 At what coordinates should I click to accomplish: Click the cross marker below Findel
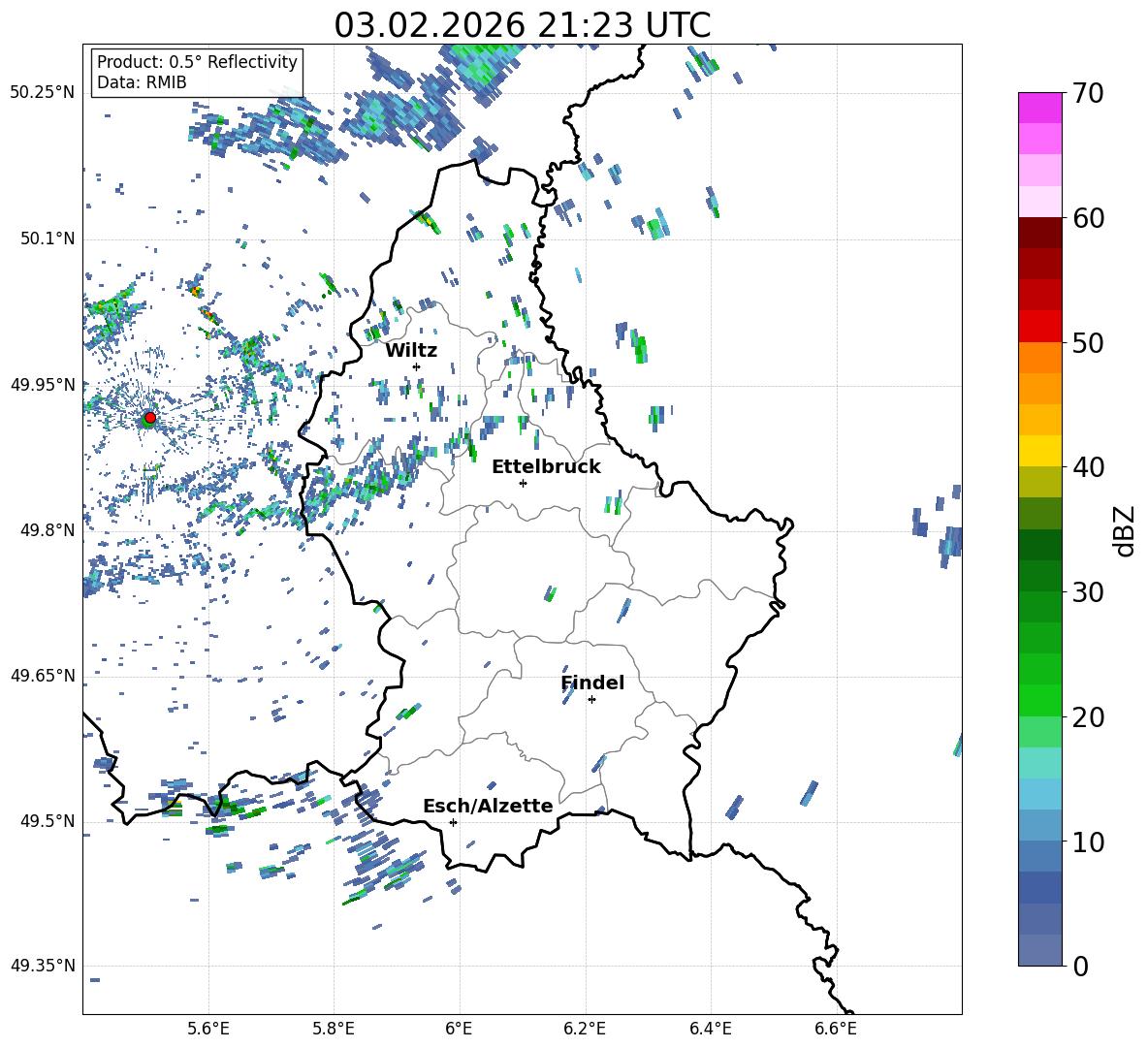(591, 700)
